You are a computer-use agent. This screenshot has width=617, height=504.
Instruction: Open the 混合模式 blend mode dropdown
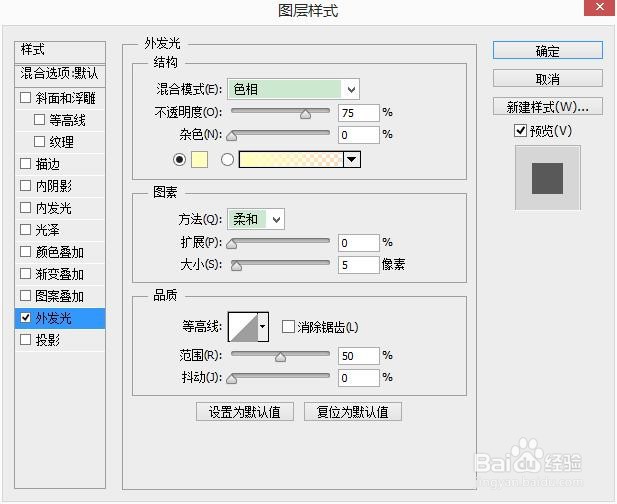coord(293,90)
